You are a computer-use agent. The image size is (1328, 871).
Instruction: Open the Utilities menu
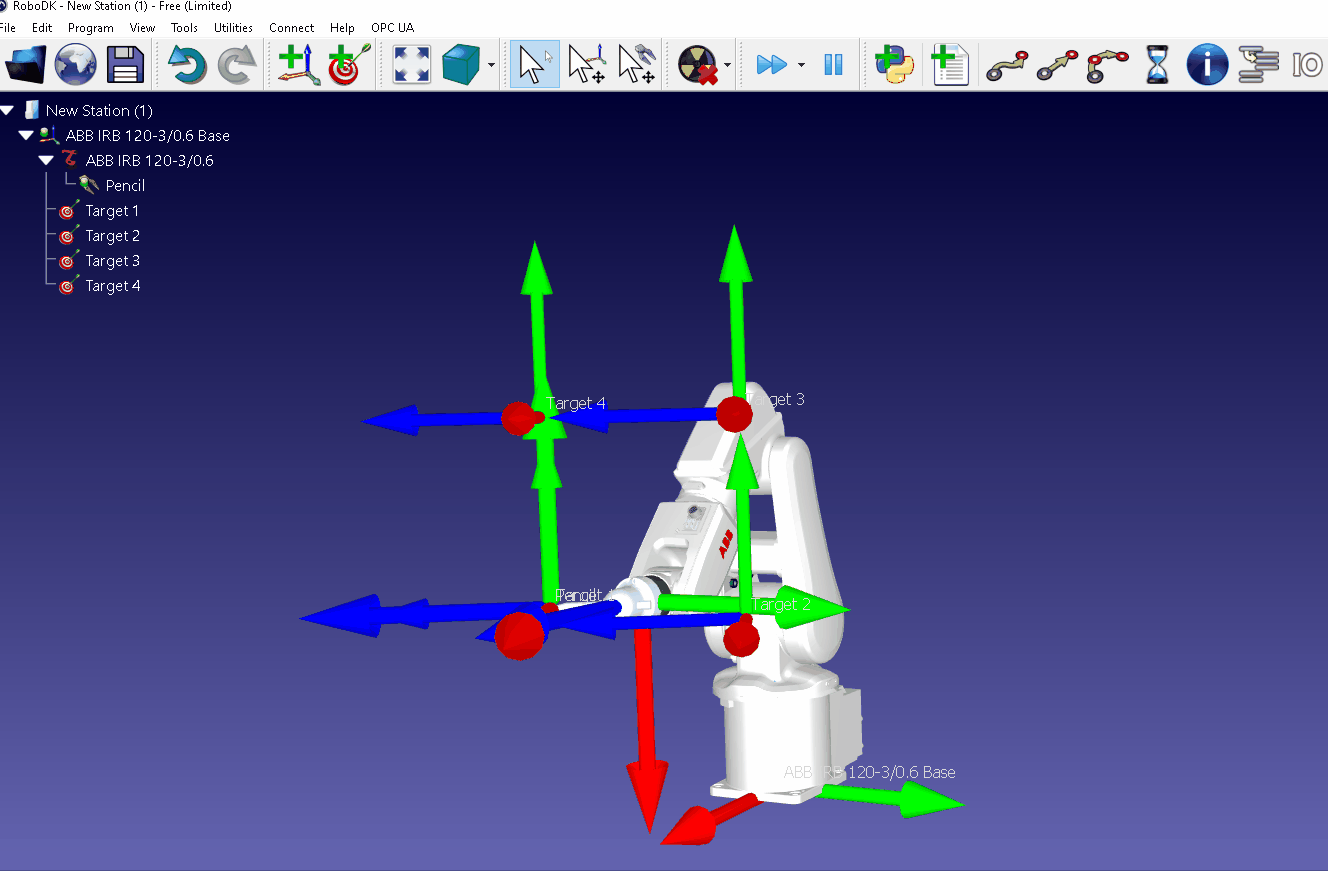coord(233,28)
